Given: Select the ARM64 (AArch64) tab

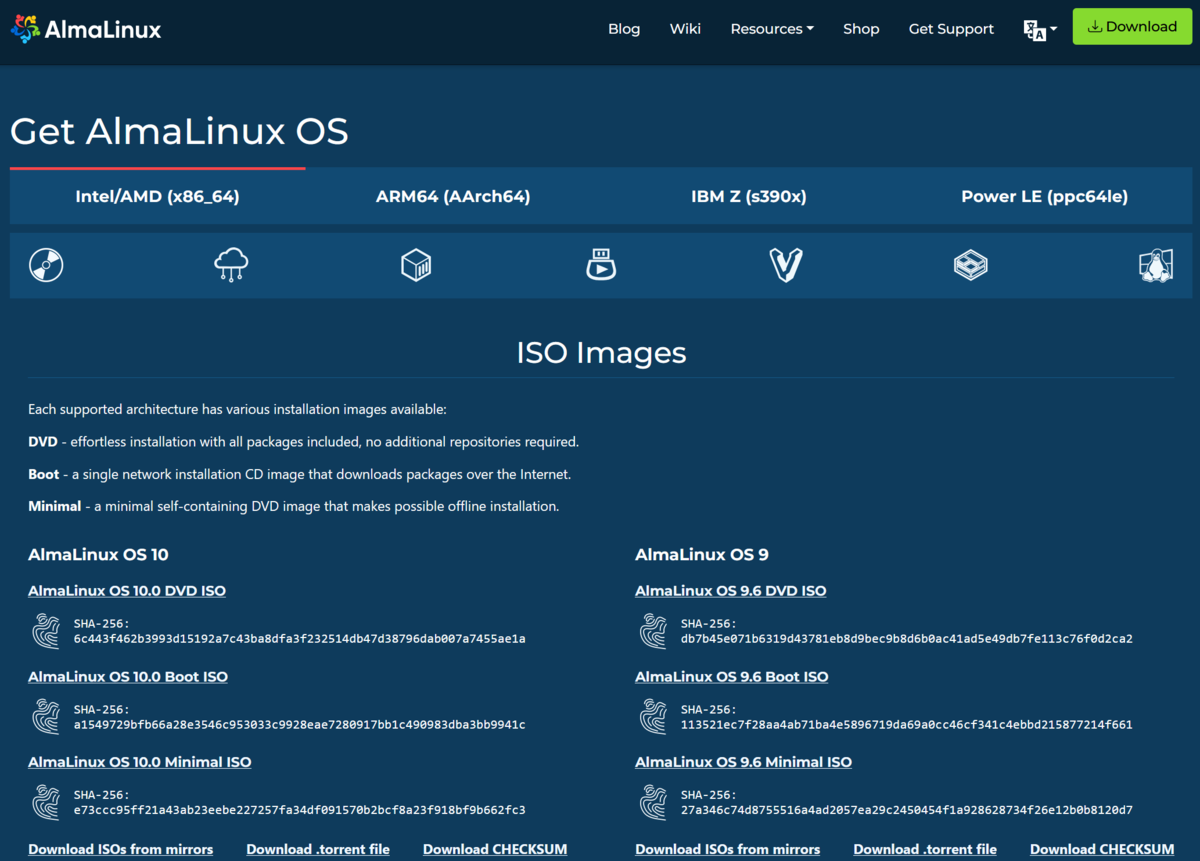Looking at the screenshot, I should (453, 197).
